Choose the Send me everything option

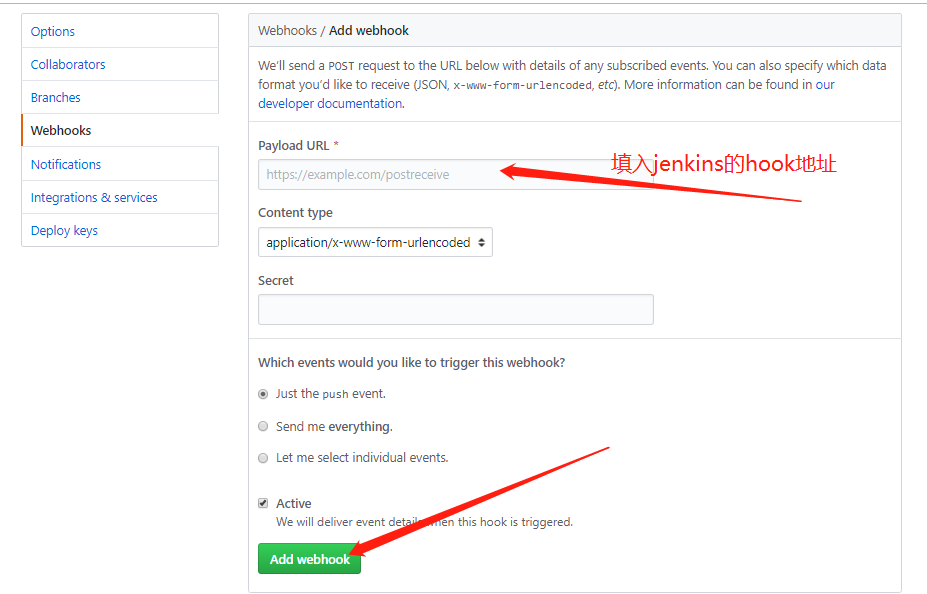pyautogui.click(x=263, y=425)
